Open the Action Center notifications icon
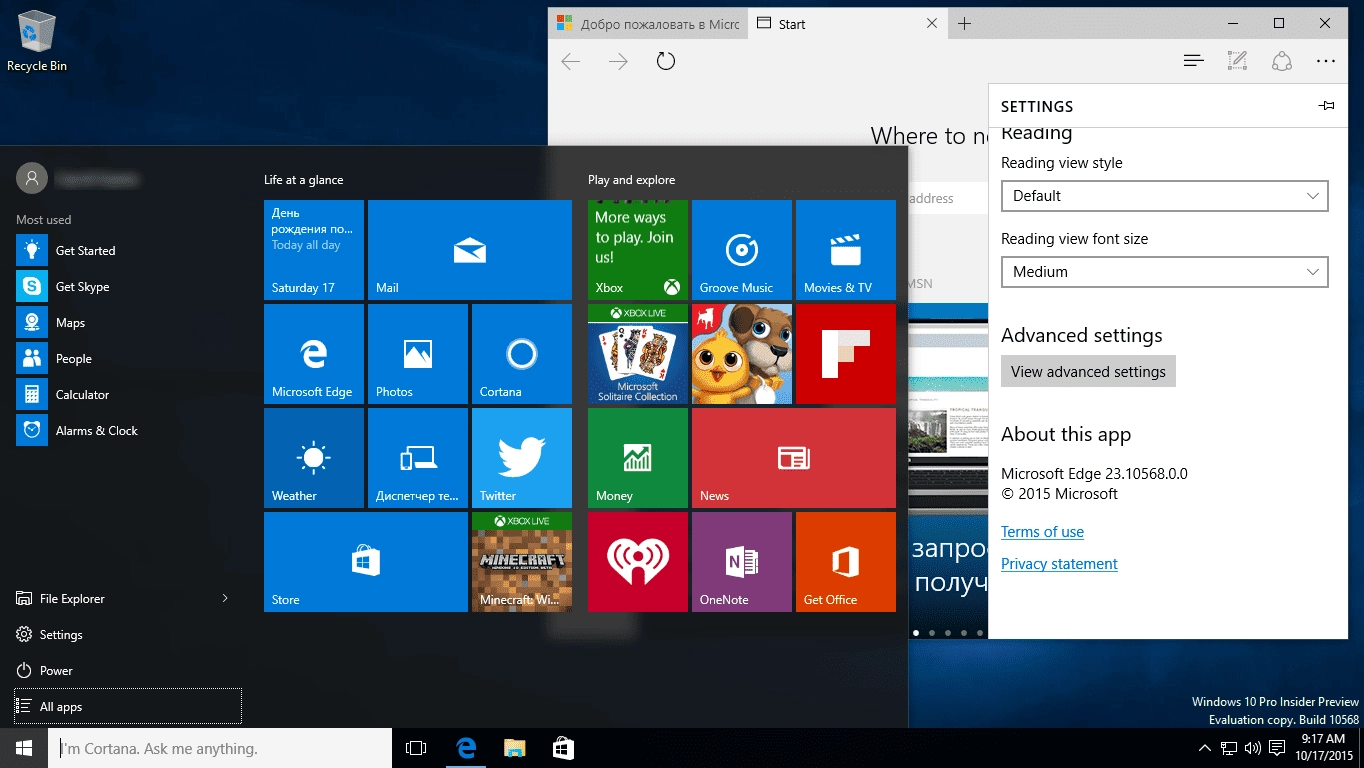 (x=1277, y=748)
